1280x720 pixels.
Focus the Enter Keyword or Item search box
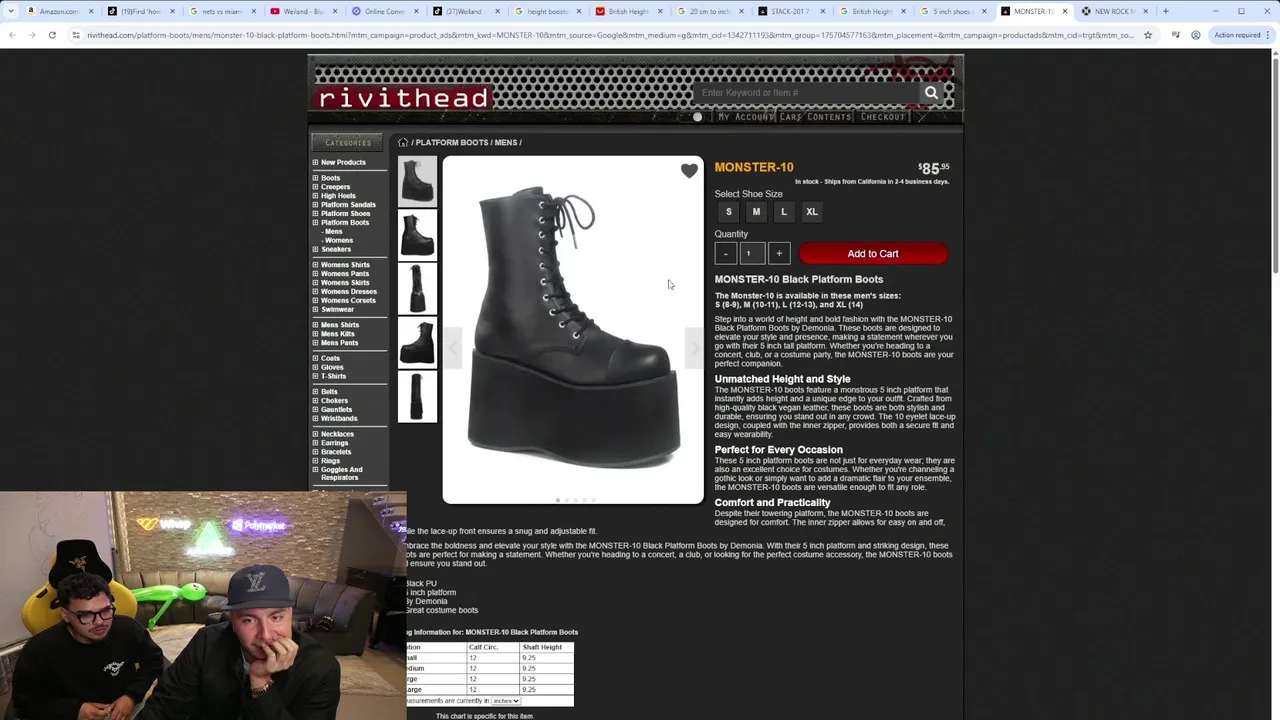tap(806, 93)
